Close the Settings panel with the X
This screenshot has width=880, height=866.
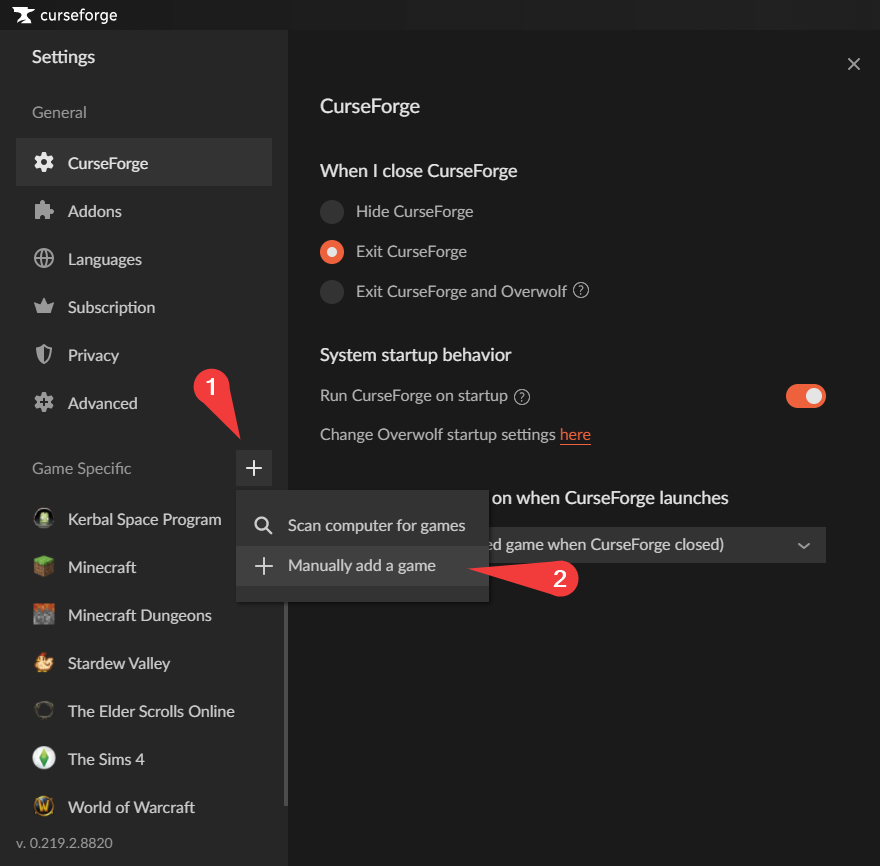(853, 64)
